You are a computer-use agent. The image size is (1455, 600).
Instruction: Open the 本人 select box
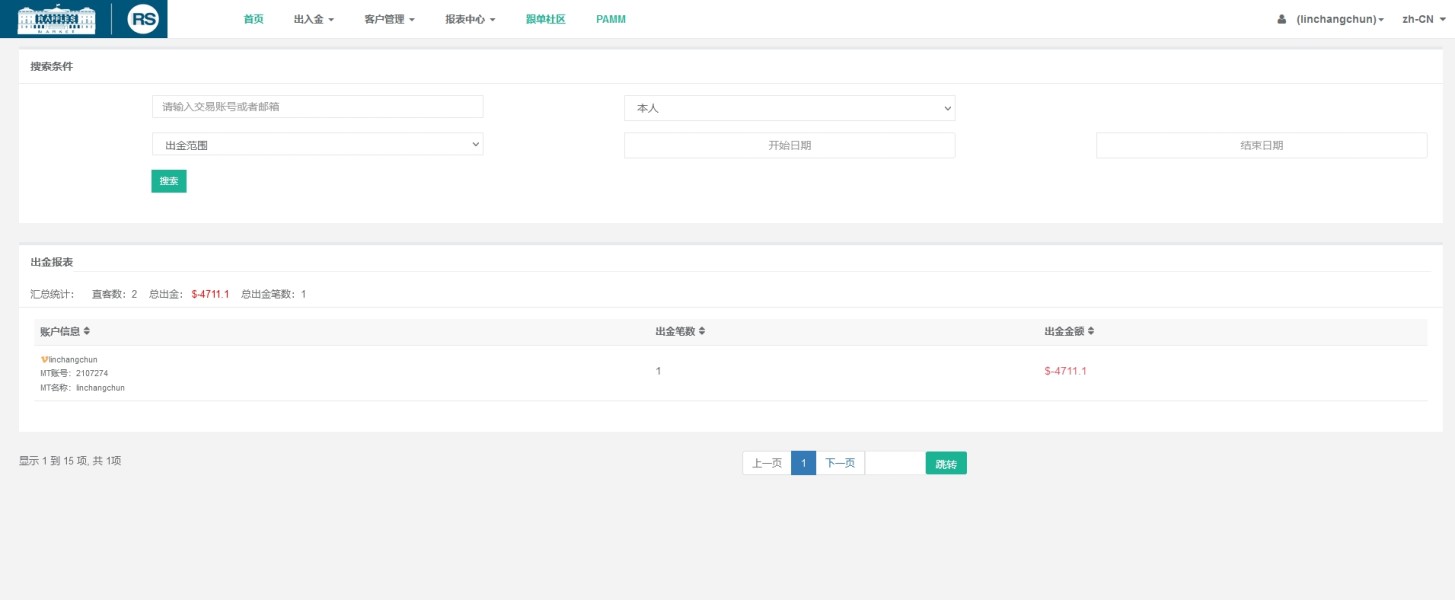(789, 108)
